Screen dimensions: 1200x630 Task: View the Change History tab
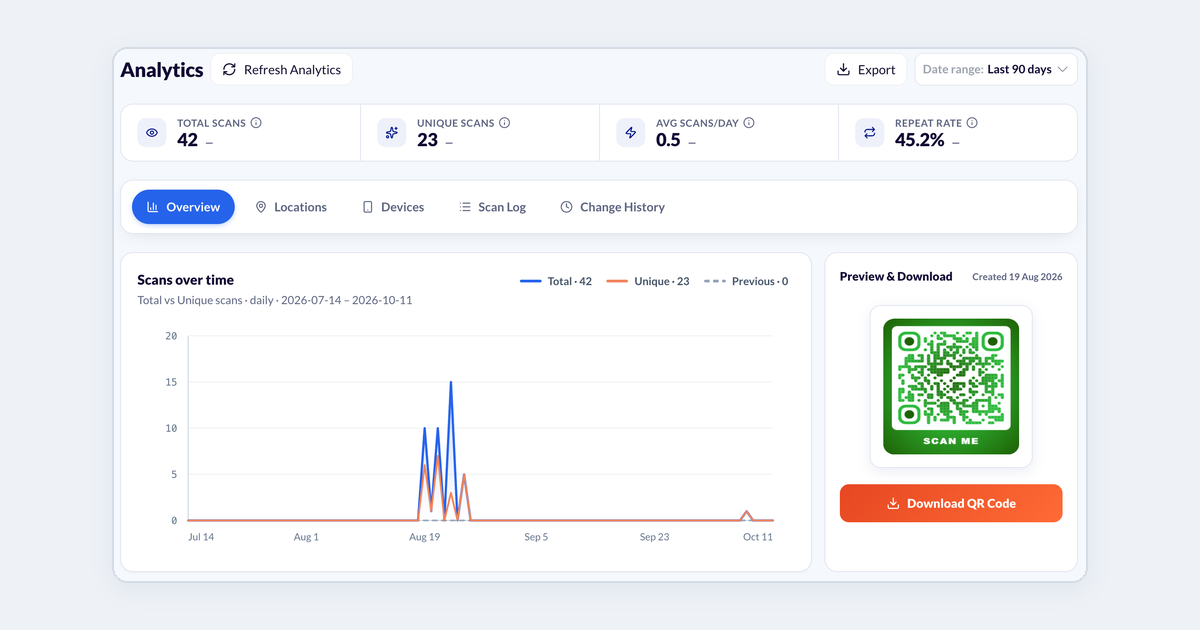click(612, 207)
